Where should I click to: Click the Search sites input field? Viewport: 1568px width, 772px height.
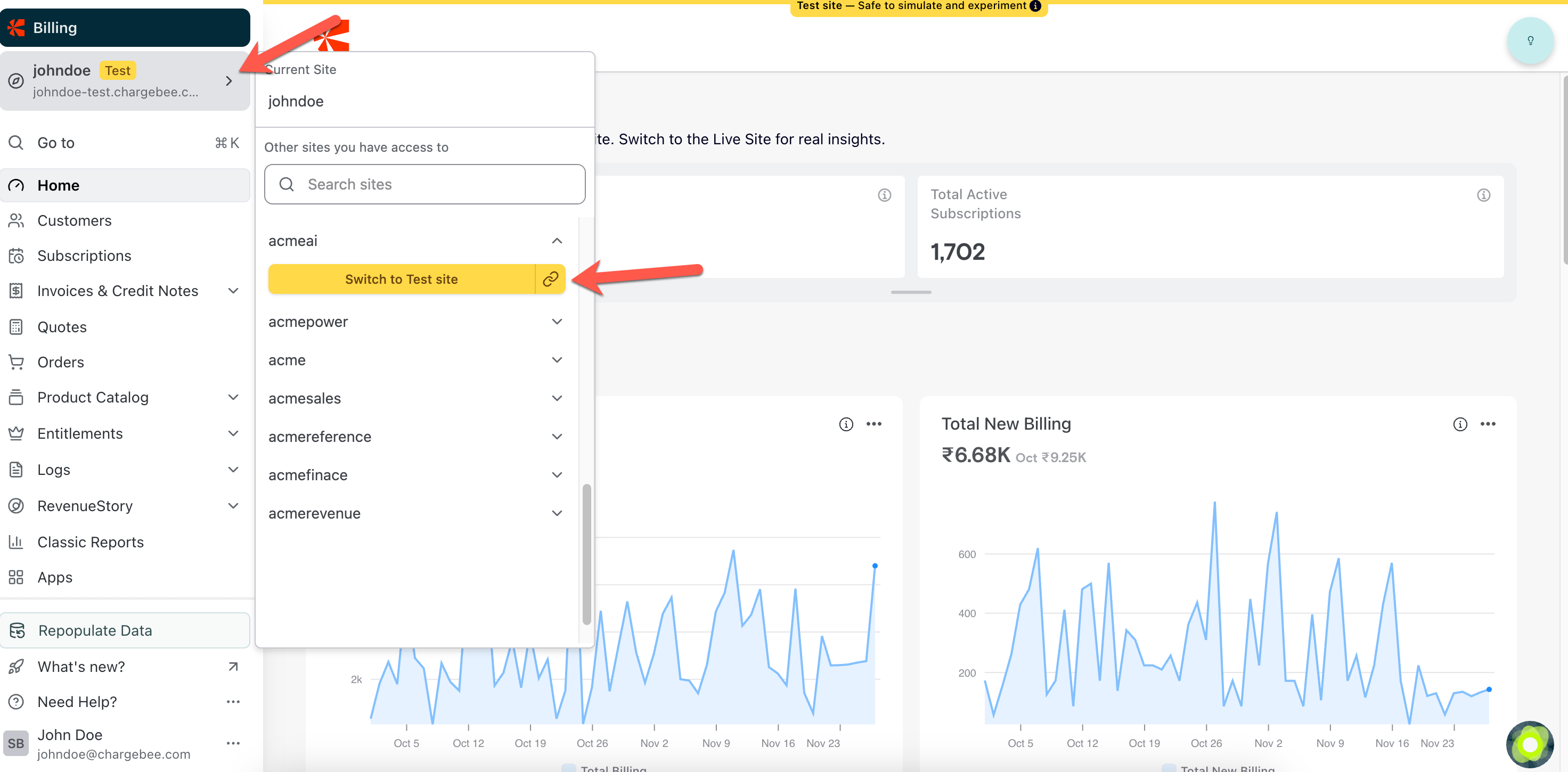click(x=425, y=184)
